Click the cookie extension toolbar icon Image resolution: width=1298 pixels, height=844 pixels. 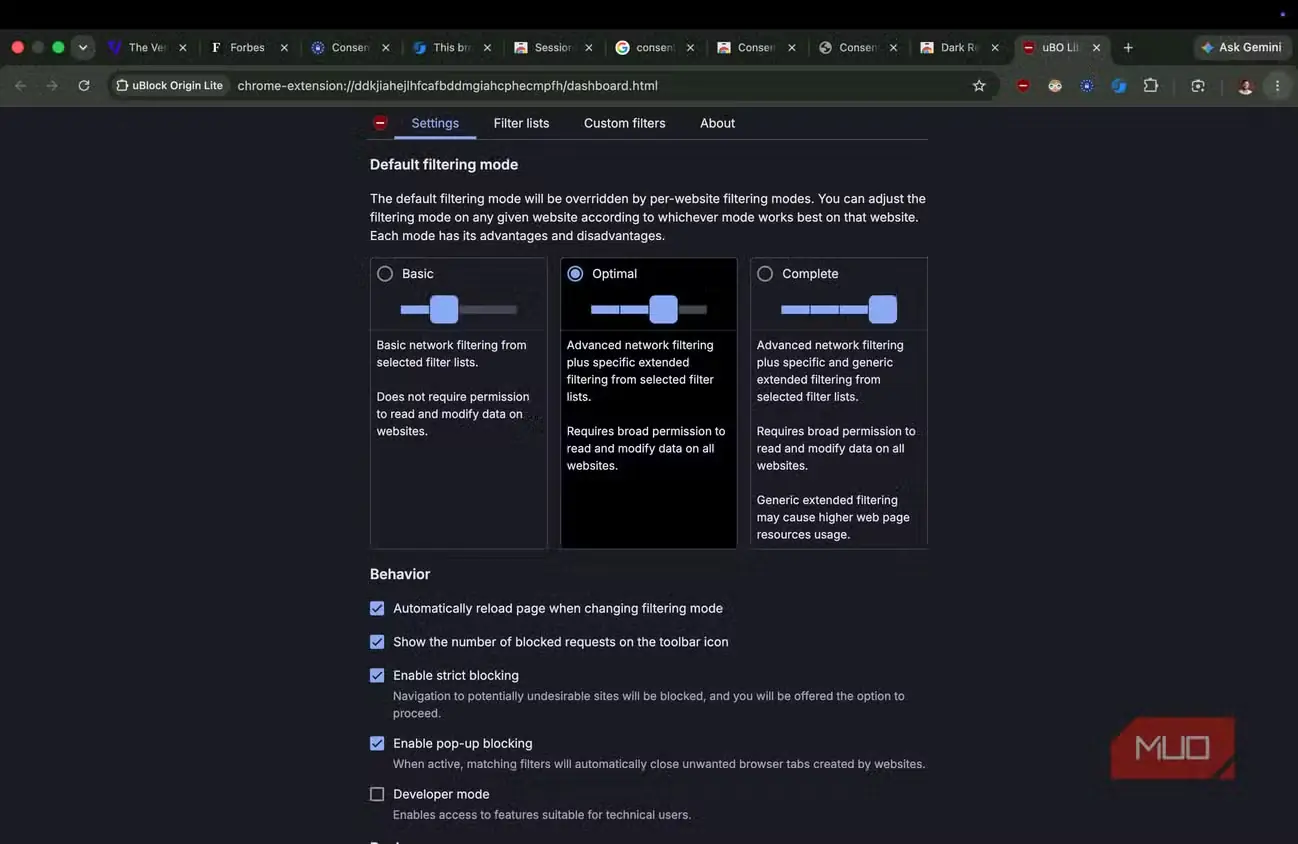1055,86
